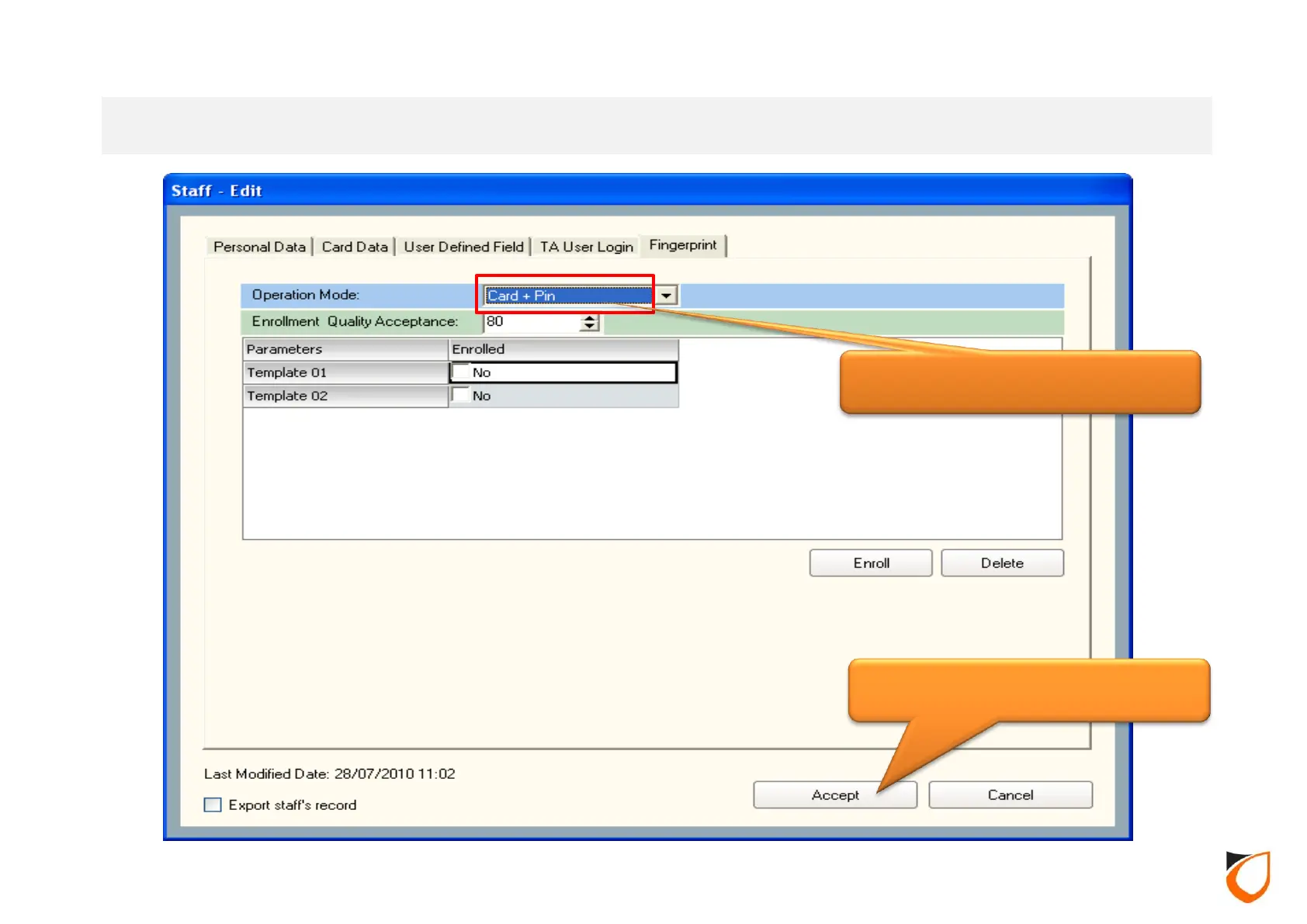The height and width of the screenshot is (924, 1307).
Task: Open the Card Data tab
Action: 355,247
